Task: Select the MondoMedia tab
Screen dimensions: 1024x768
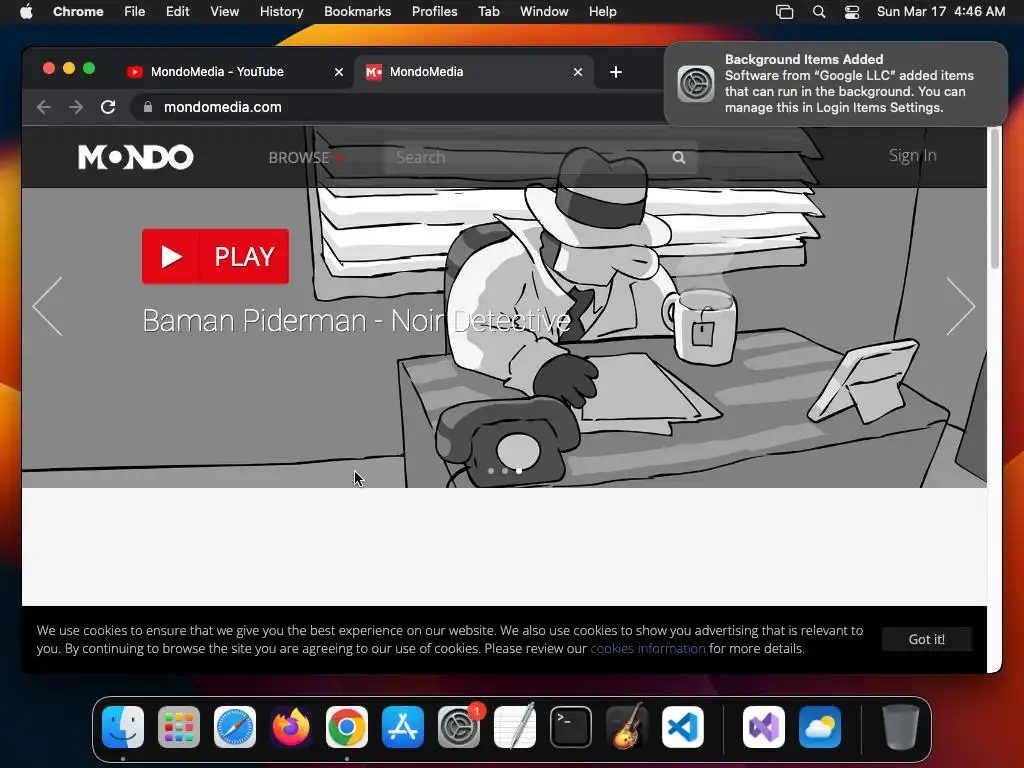Action: coord(473,72)
